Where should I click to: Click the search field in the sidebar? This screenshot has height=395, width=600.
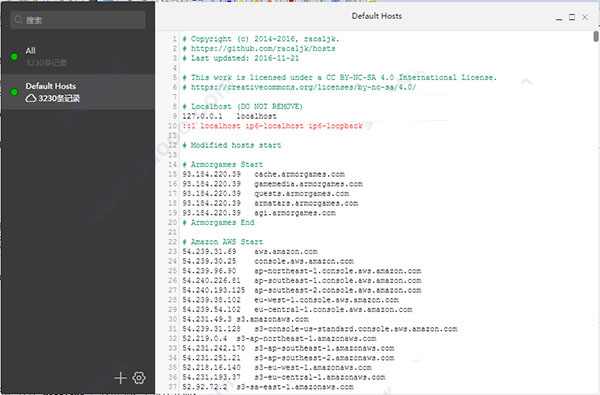click(78, 20)
